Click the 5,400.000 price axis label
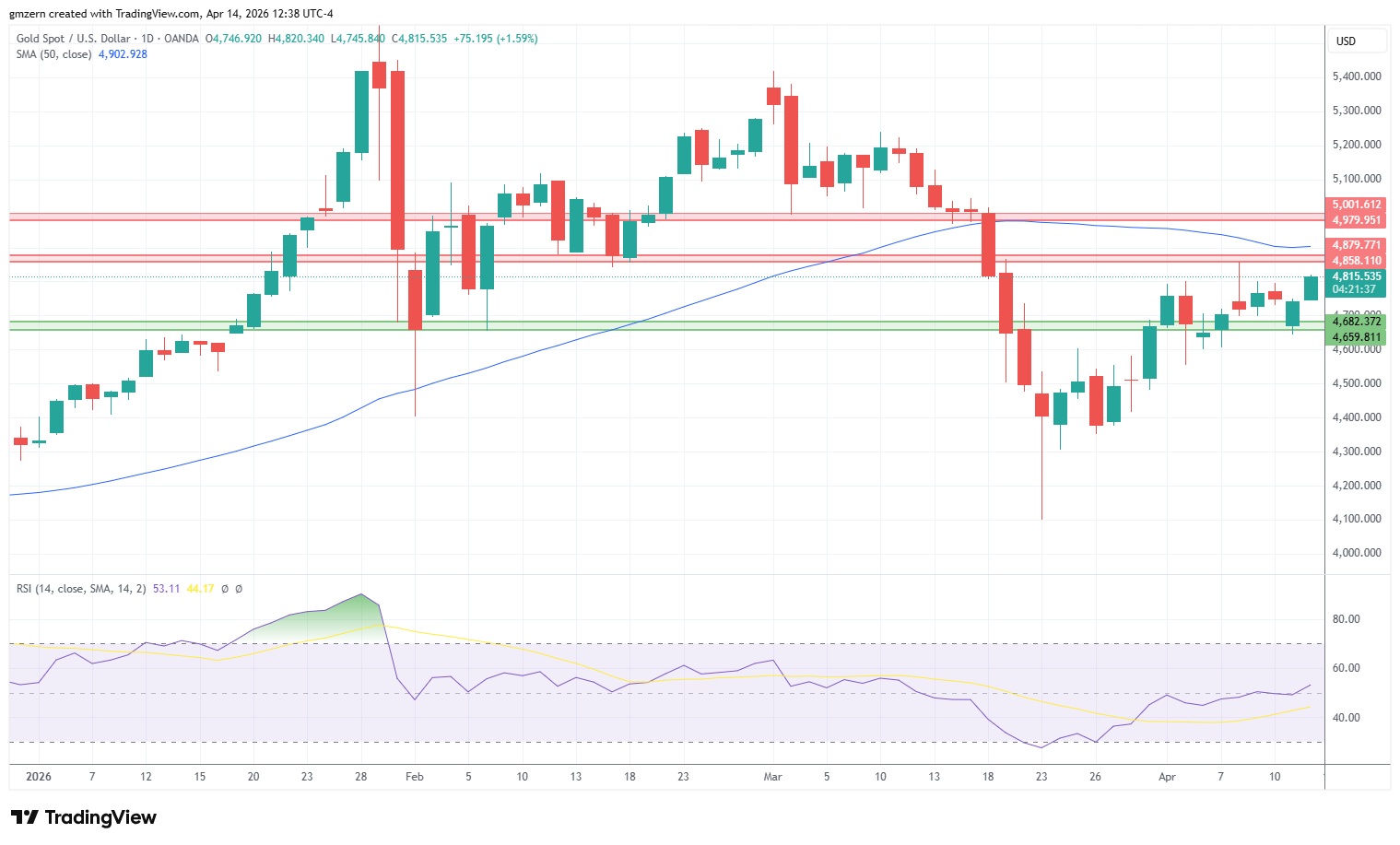 (1357, 76)
